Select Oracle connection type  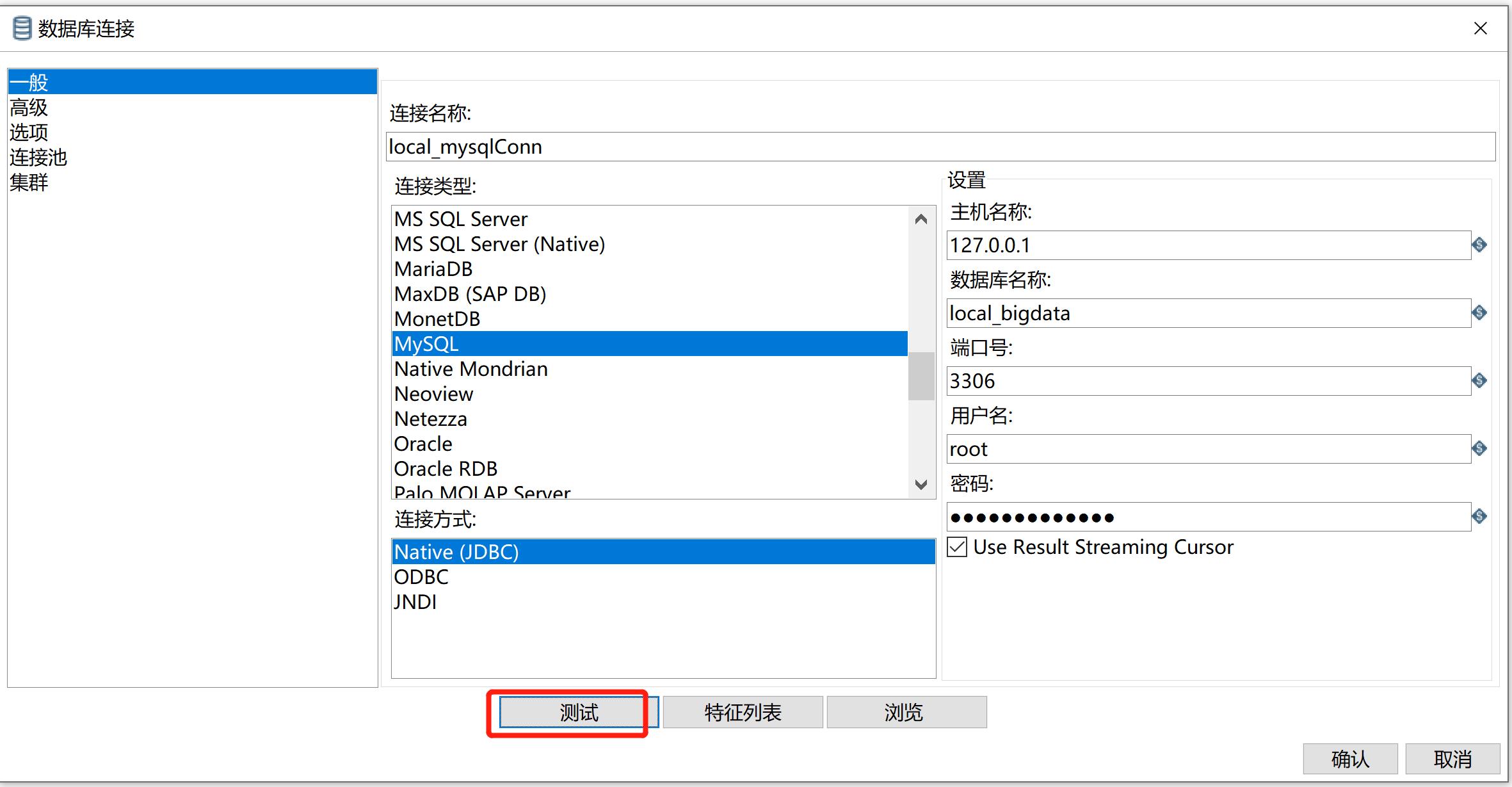[x=650, y=444]
